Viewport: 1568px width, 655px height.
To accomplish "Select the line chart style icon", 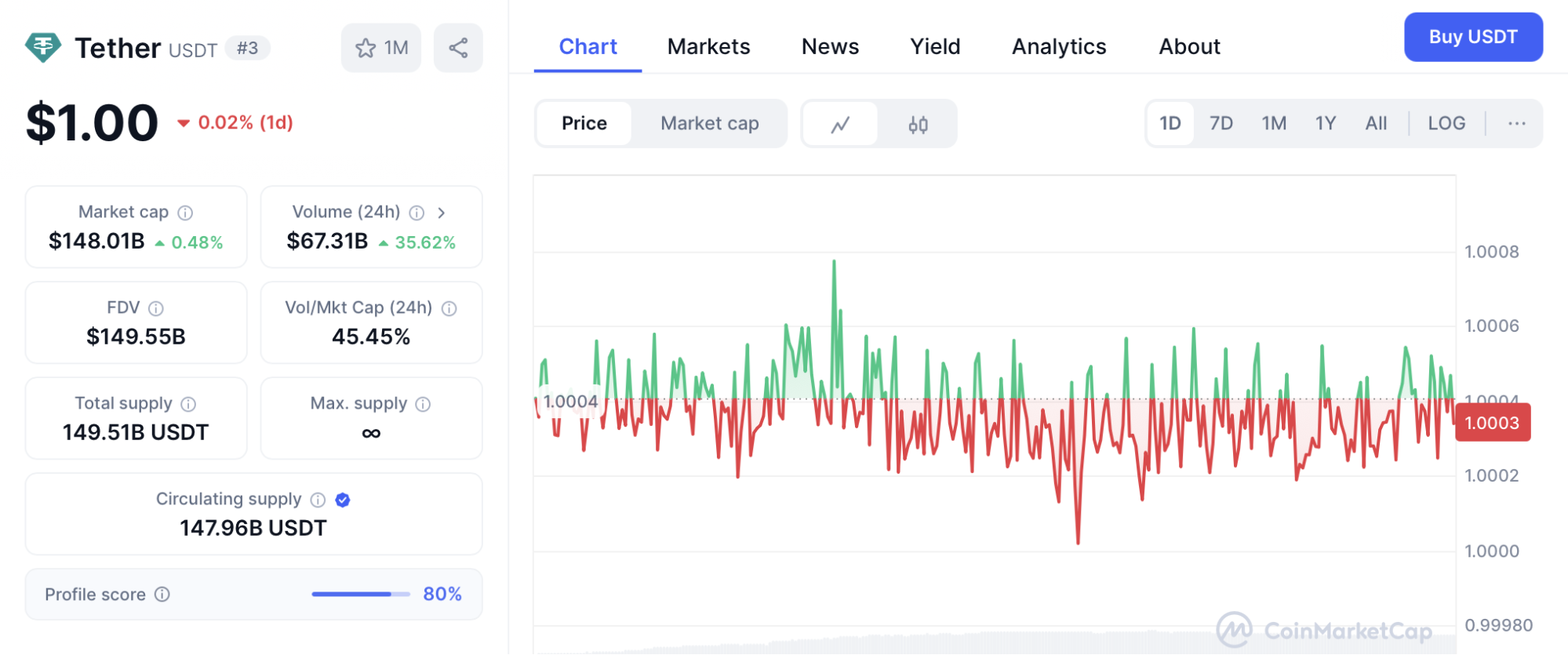I will (840, 123).
